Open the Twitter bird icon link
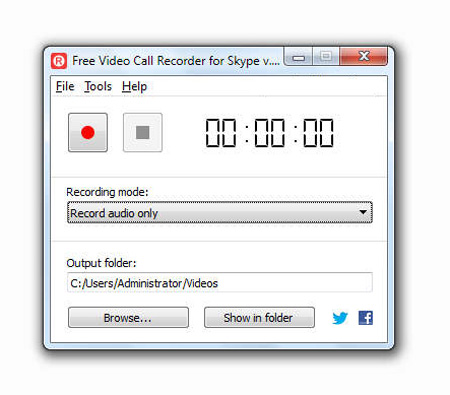The width and height of the screenshot is (450, 395). [x=340, y=318]
